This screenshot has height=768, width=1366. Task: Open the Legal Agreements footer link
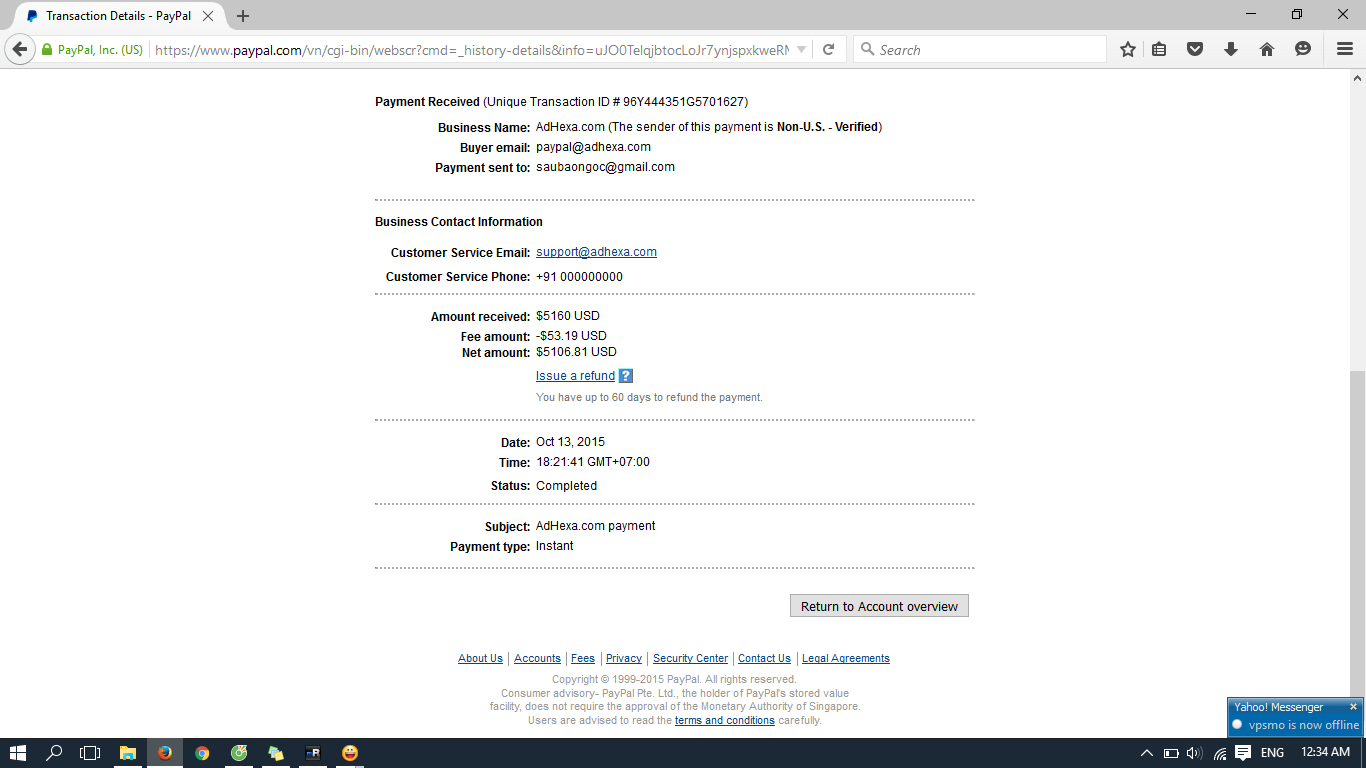[846, 658]
